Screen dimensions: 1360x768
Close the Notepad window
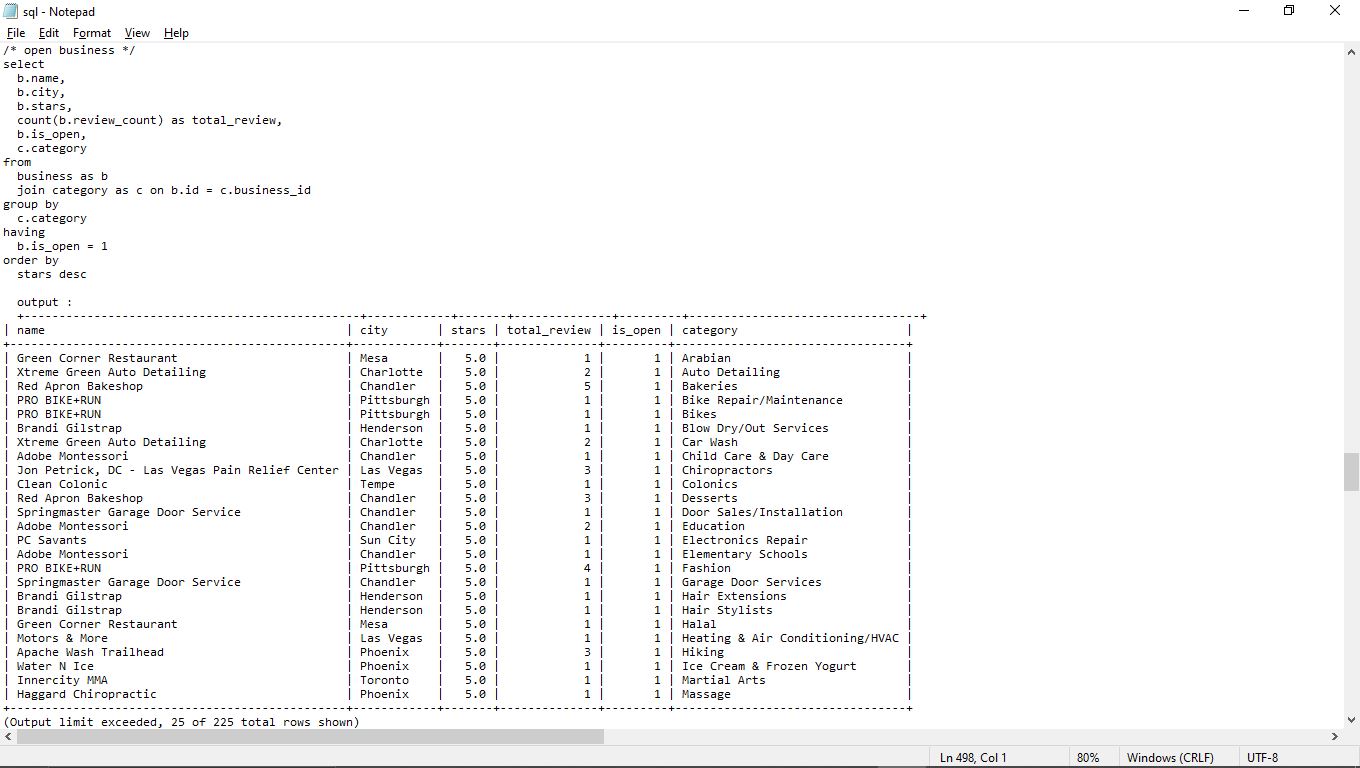coord(1335,11)
